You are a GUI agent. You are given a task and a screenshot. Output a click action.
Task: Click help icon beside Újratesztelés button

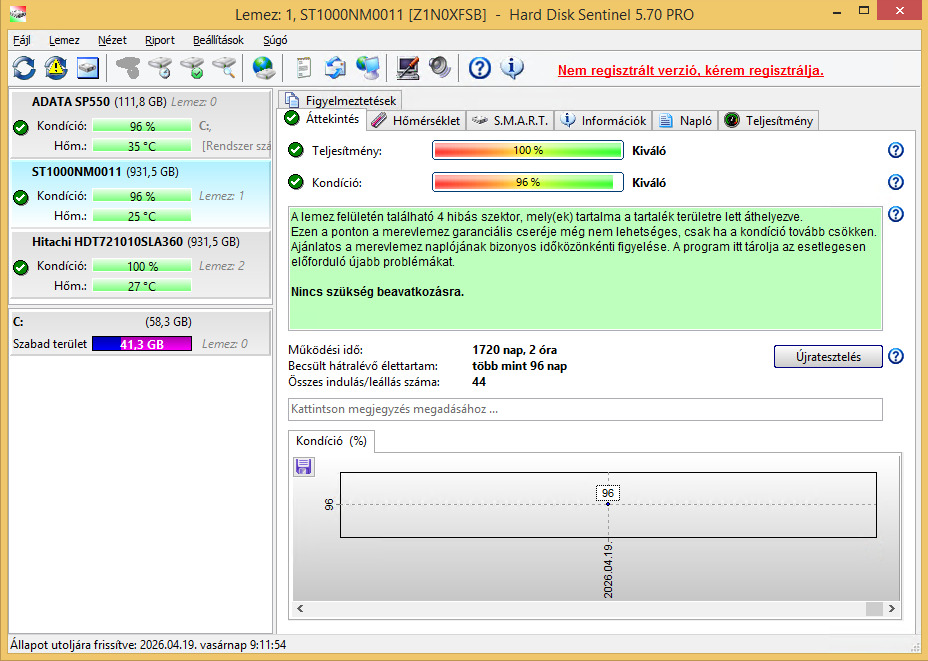tap(896, 356)
